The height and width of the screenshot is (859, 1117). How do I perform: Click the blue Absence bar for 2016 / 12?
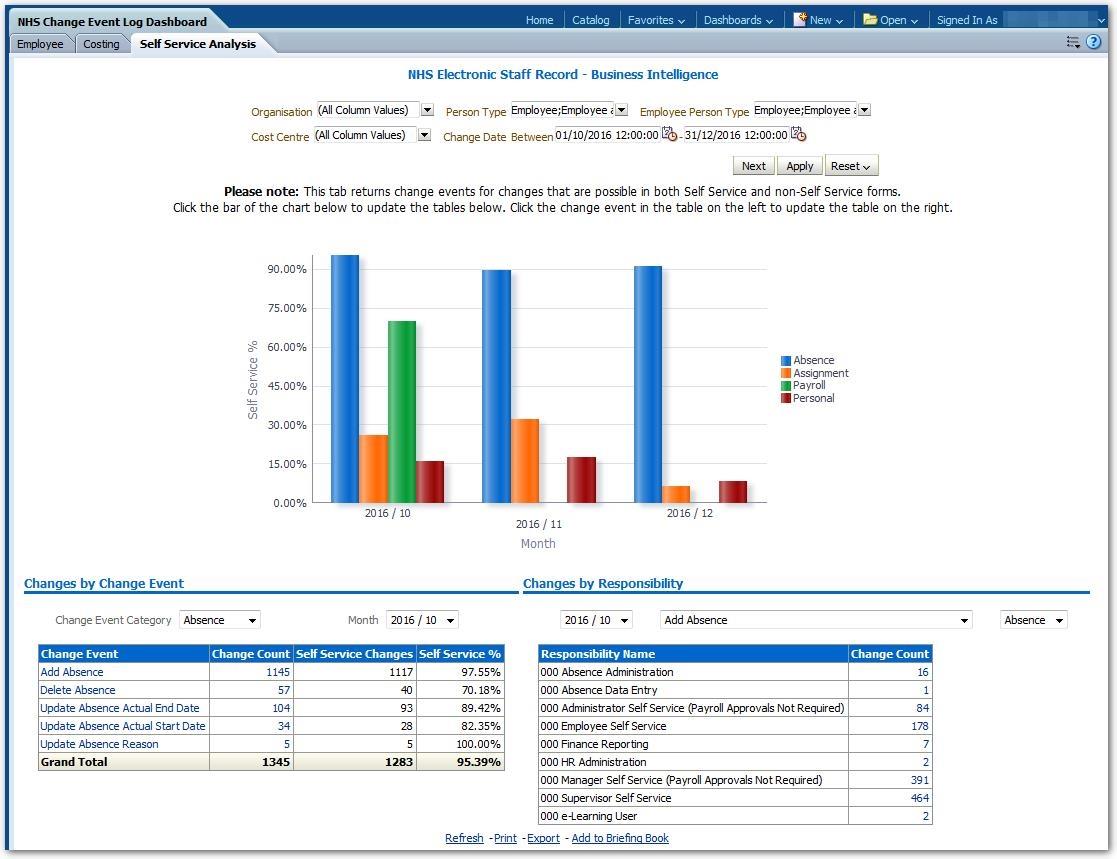[648, 385]
